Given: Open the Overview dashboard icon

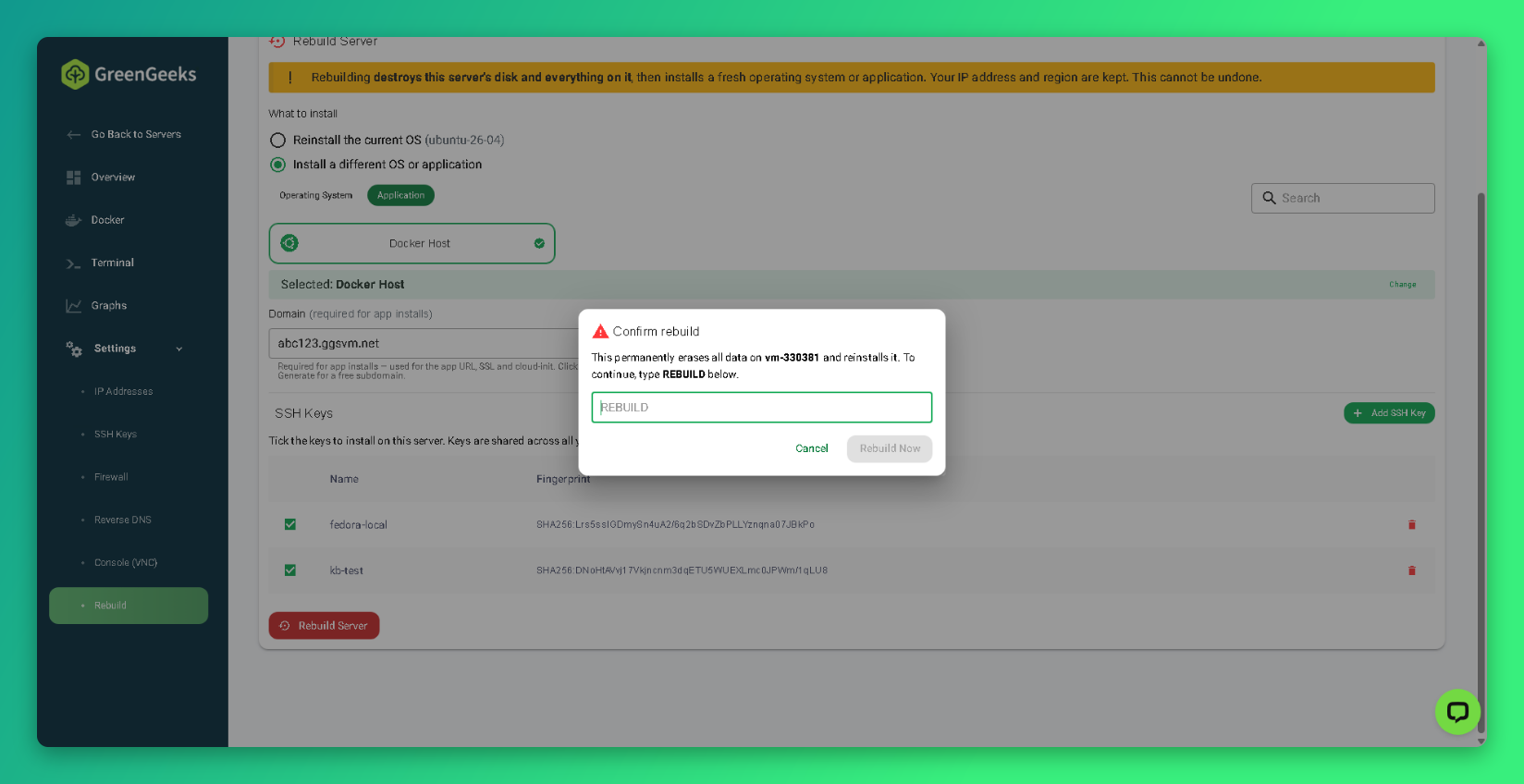Looking at the screenshot, I should click(74, 178).
